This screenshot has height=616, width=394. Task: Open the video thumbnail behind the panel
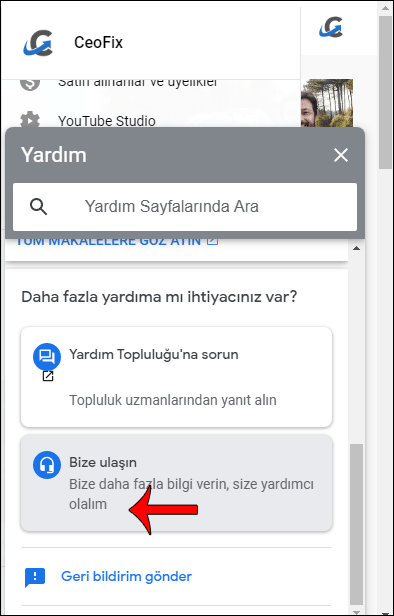pyautogui.click(x=327, y=103)
